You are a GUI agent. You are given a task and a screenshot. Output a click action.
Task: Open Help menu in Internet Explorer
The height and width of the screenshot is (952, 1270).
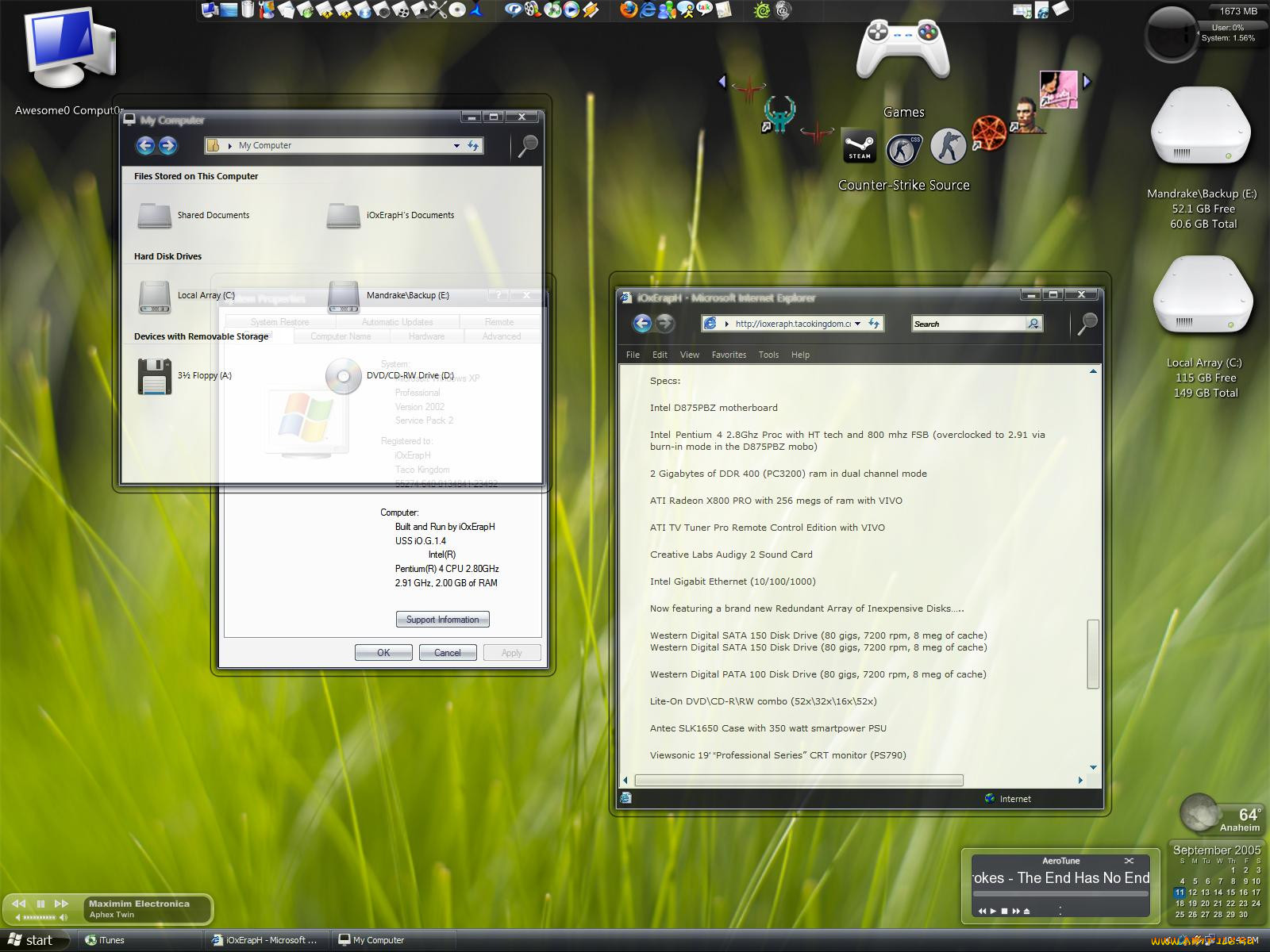point(800,355)
